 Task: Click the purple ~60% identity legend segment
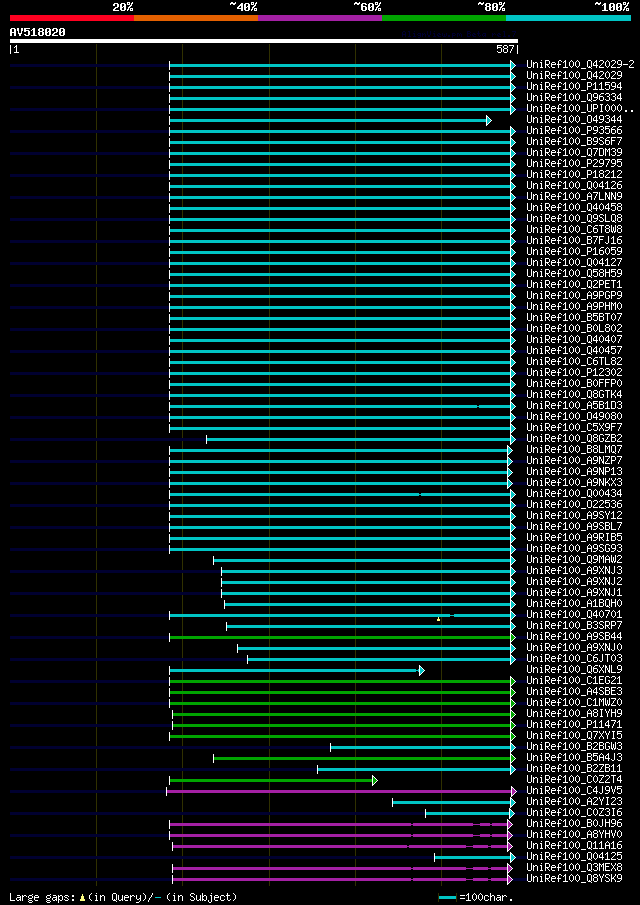pyautogui.click(x=320, y=18)
